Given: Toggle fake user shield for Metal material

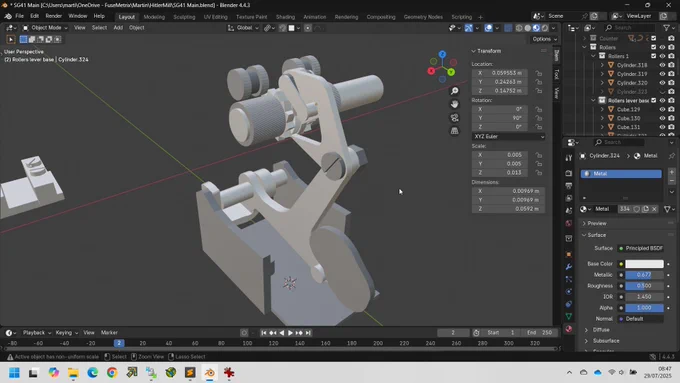Looking at the screenshot, I should click(x=636, y=209).
